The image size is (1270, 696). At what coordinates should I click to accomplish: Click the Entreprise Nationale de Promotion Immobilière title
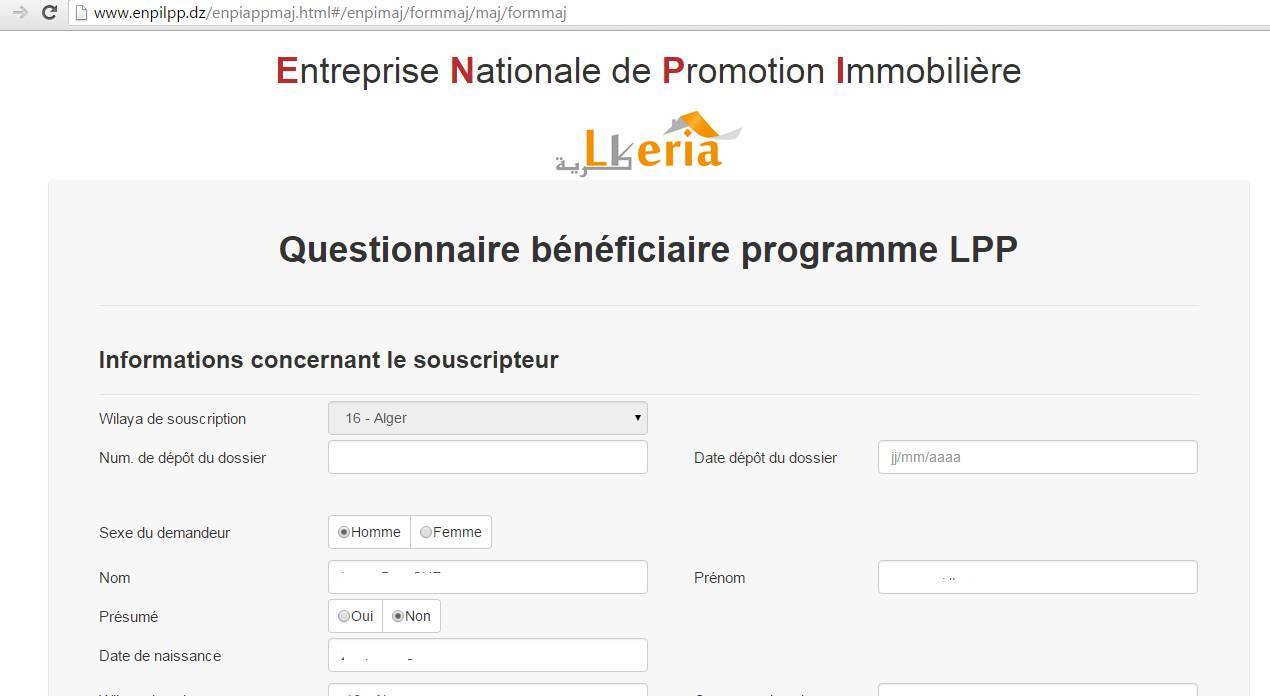click(x=648, y=71)
